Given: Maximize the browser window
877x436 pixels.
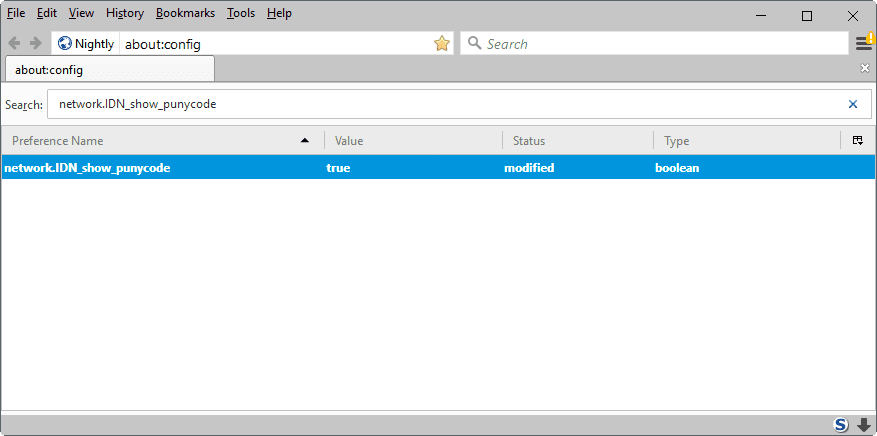Looking at the screenshot, I should pyautogui.click(x=807, y=16).
